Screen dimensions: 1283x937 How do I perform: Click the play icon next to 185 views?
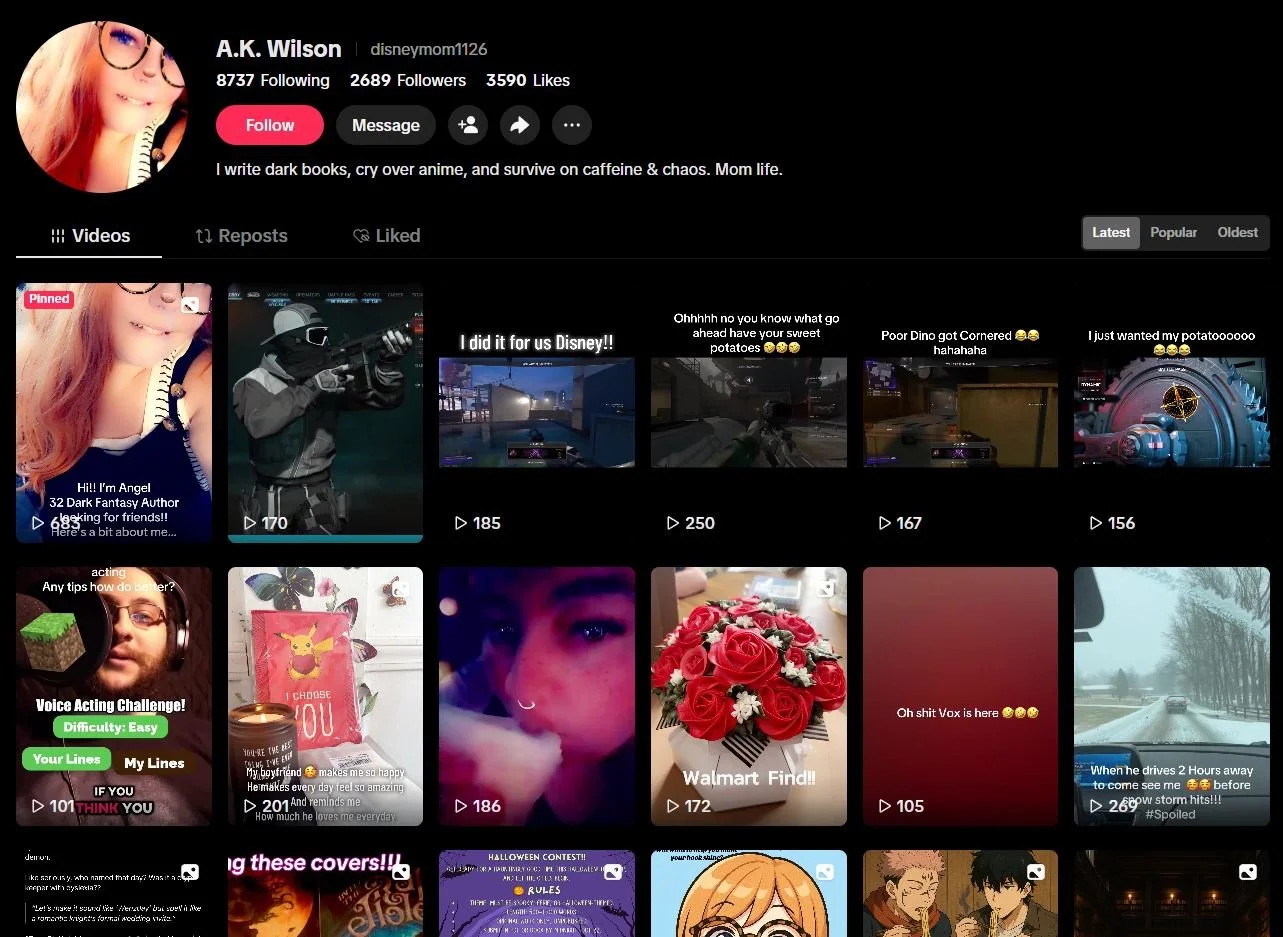[461, 523]
